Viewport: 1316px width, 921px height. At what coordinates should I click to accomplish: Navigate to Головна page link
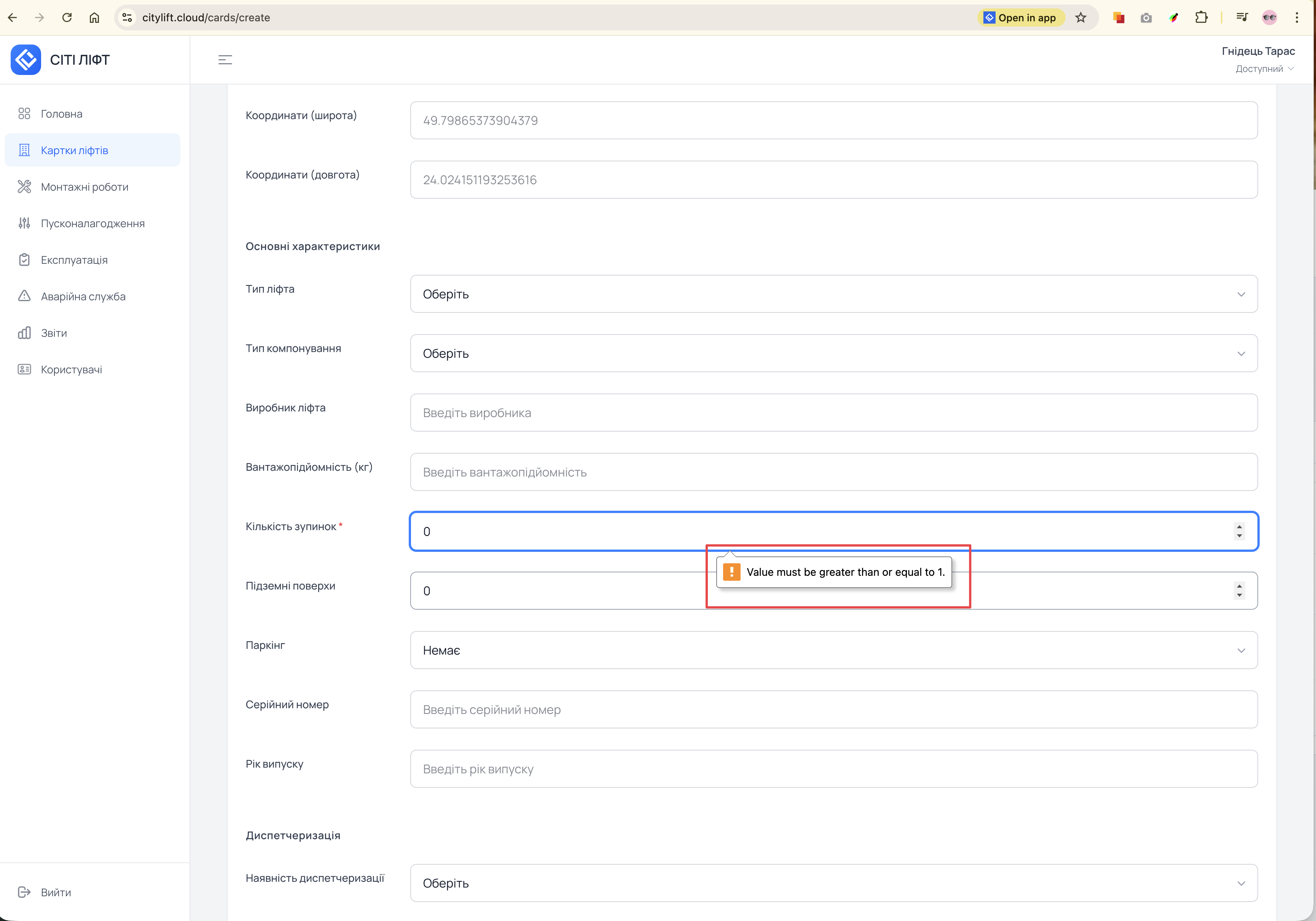(x=61, y=114)
